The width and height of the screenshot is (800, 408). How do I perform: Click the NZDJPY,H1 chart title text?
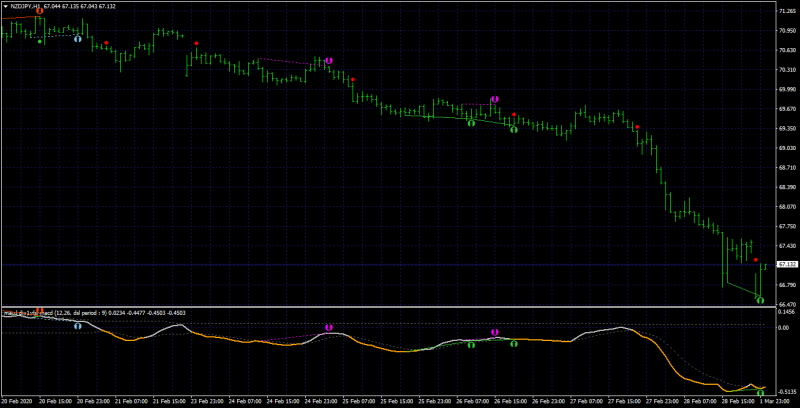tap(26, 6)
